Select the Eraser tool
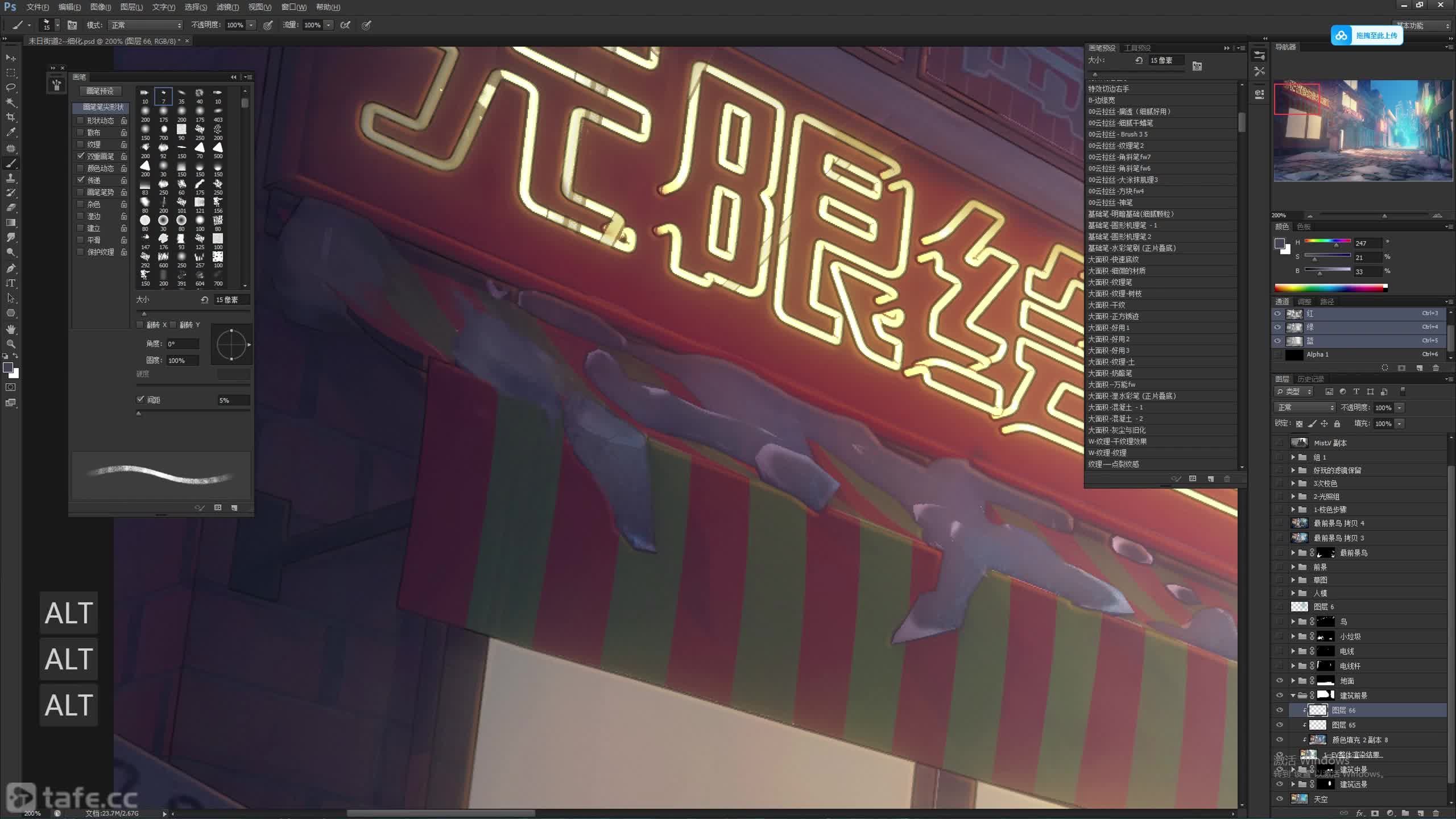The image size is (1456, 819). tap(11, 208)
